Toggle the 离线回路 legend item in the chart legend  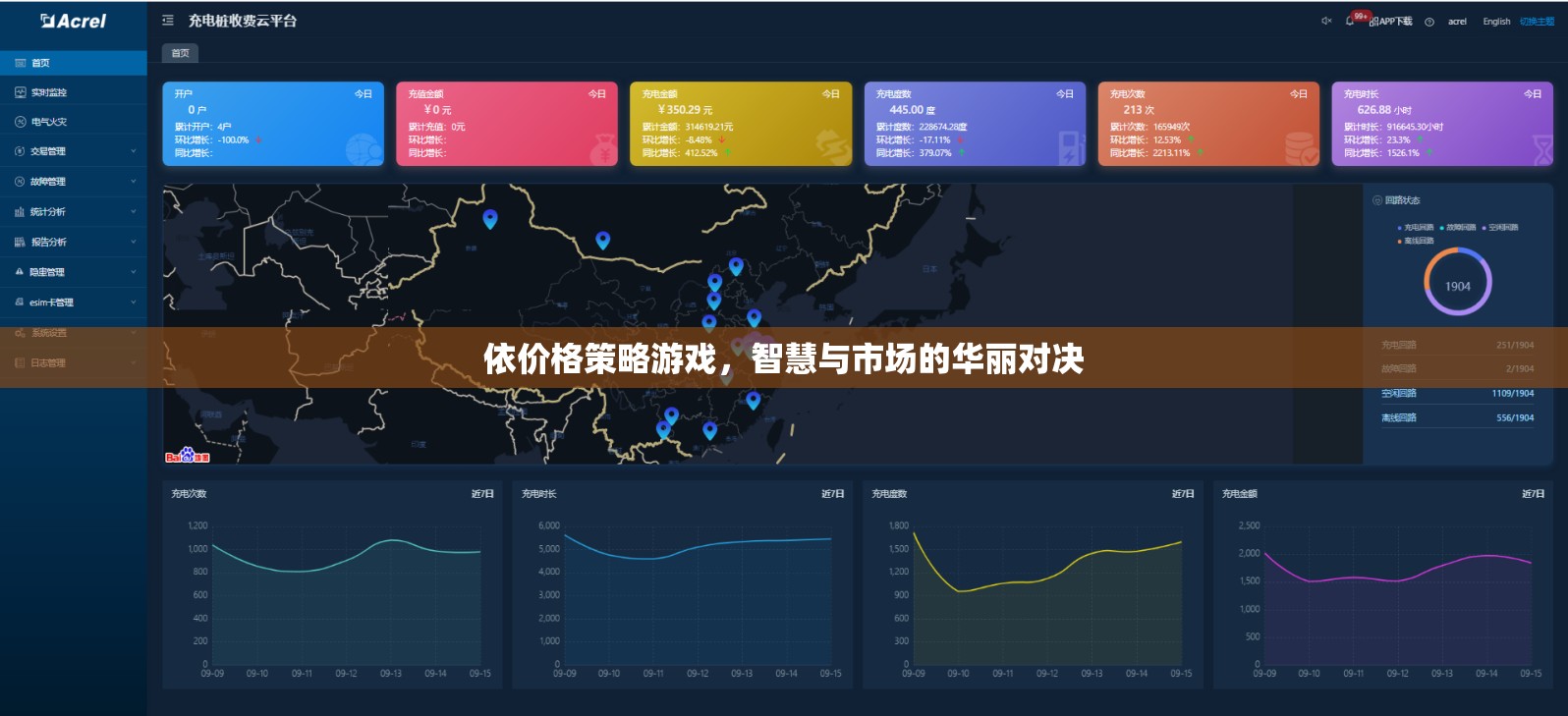[1416, 241]
